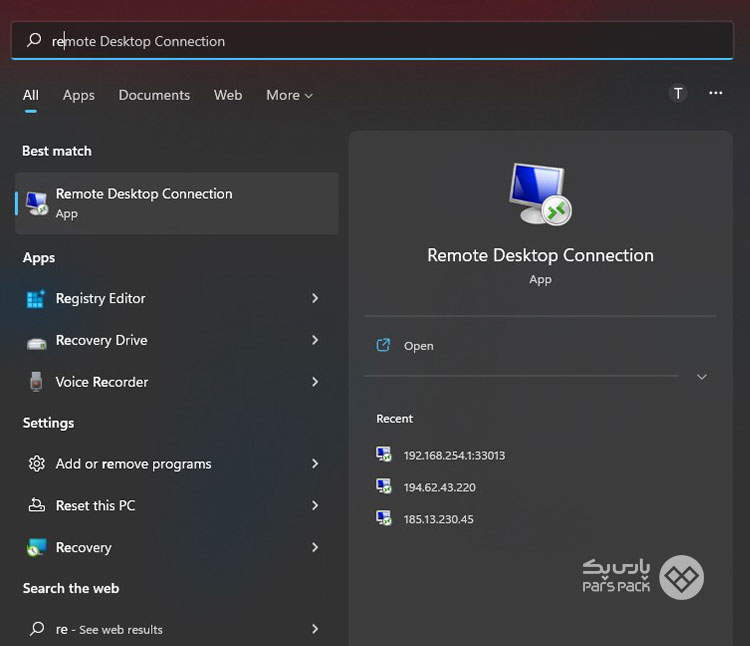Click the Reset this PC icon
The width and height of the screenshot is (750, 646).
[x=37, y=505]
